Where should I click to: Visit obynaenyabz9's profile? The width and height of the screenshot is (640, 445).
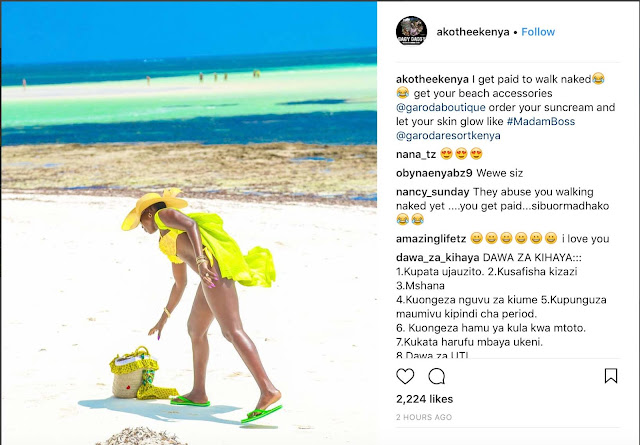click(x=434, y=173)
